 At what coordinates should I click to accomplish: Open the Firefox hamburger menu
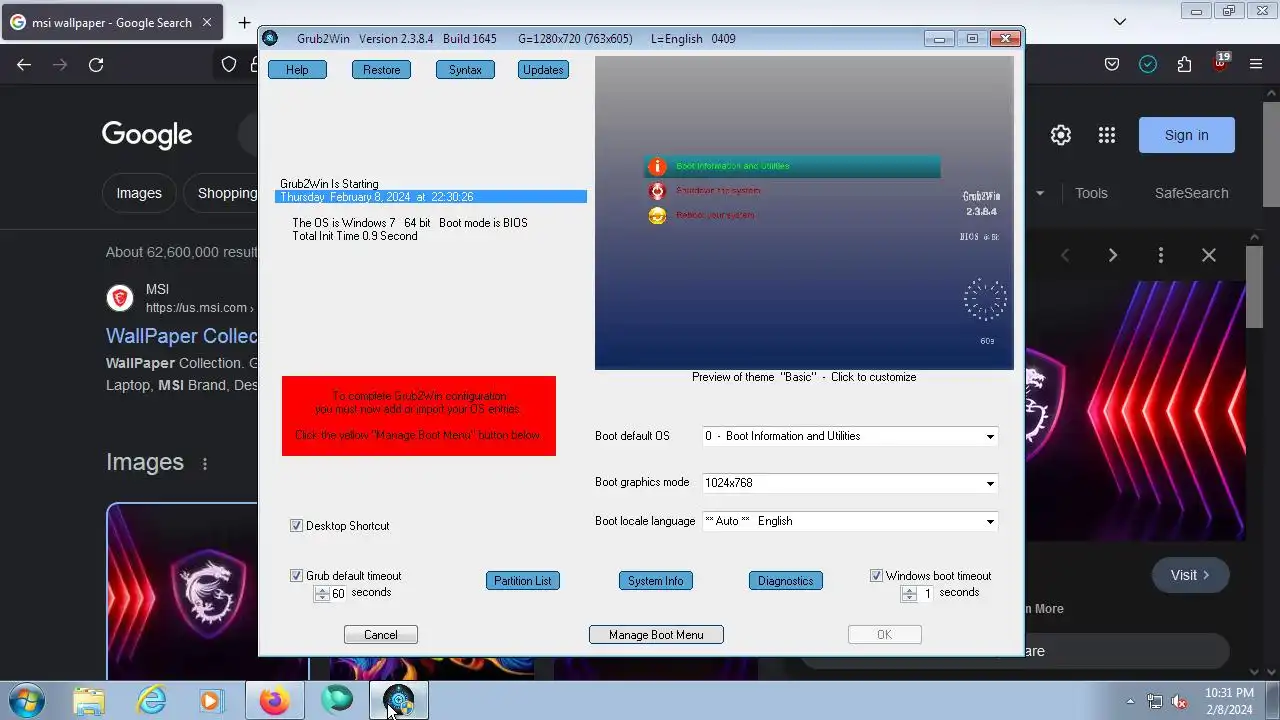click(x=1256, y=65)
